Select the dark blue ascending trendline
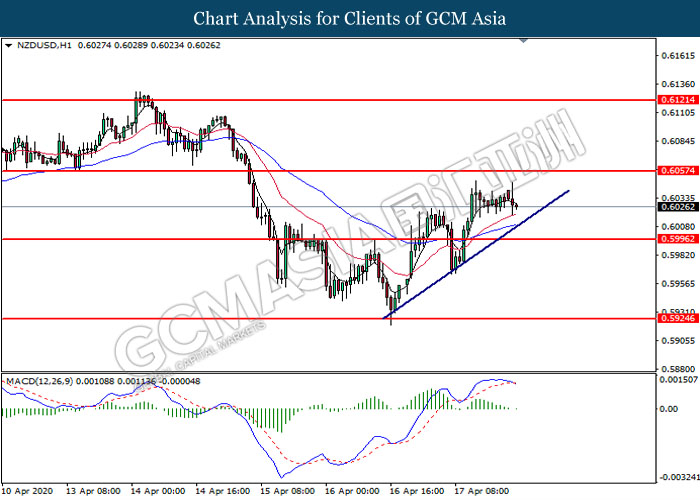The width and height of the screenshot is (700, 500). 476,254
